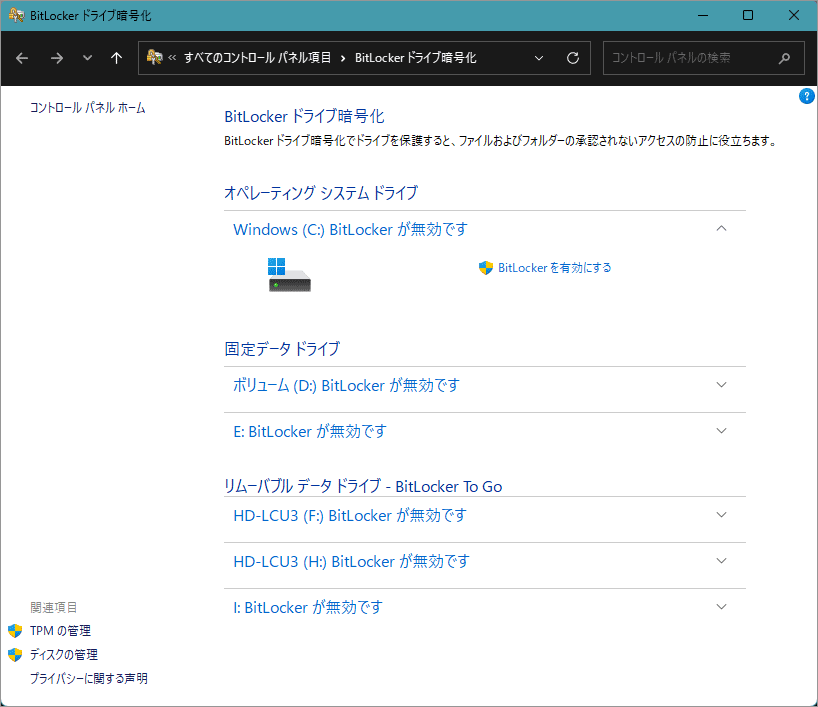Click the search magnifier icon
818x707 pixels.
point(785,58)
